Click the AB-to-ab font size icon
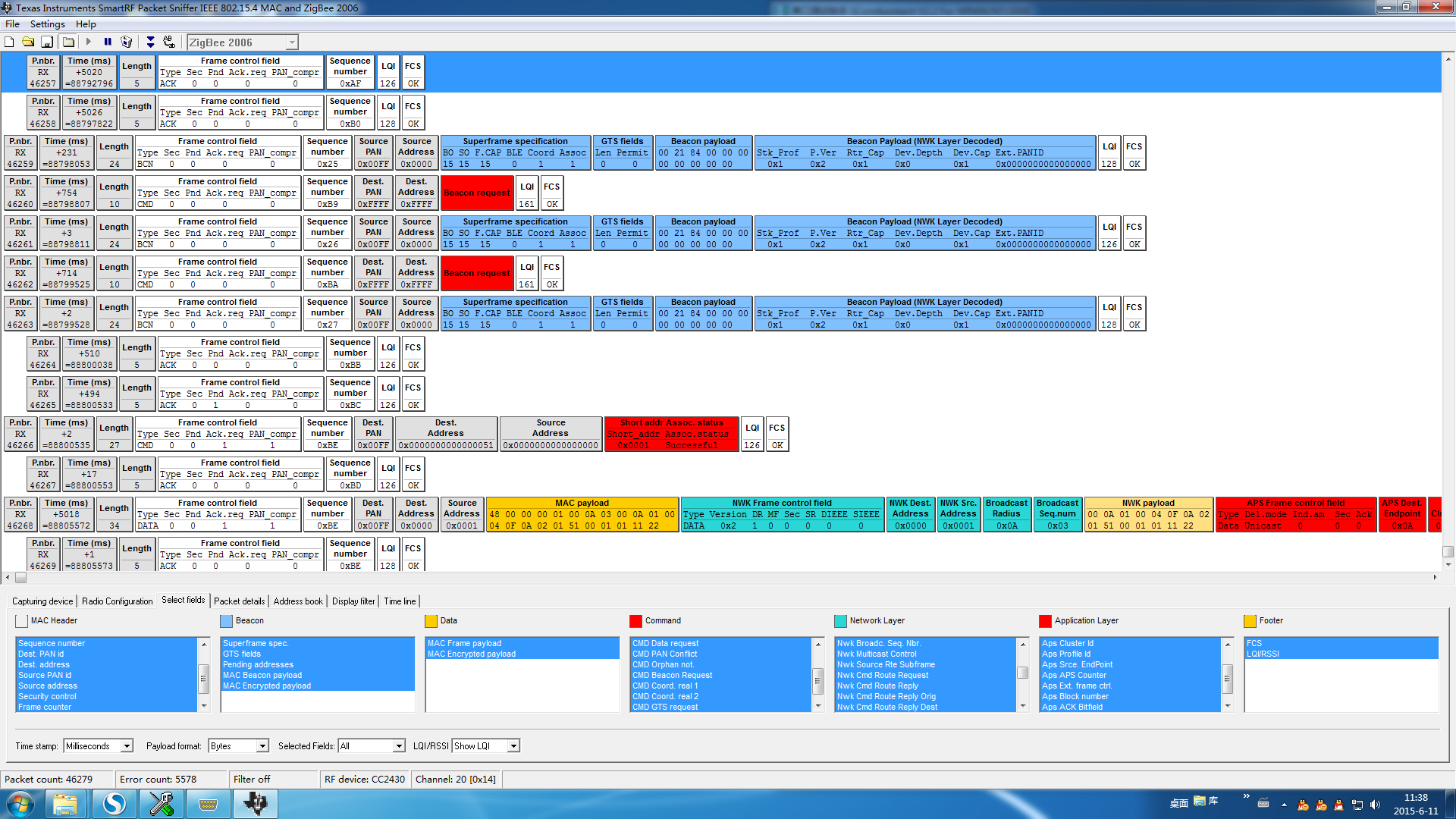The image size is (1456, 819). tap(169, 42)
